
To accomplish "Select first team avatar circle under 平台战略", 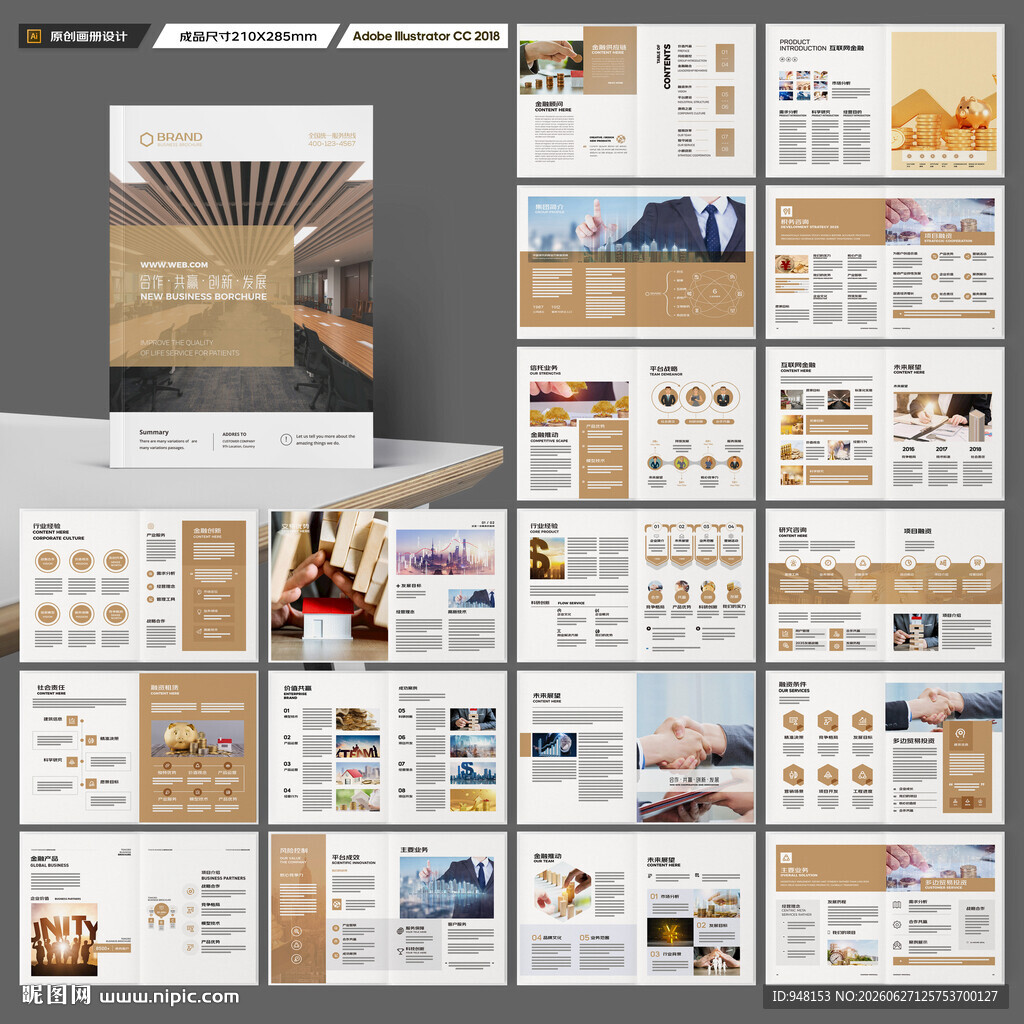I will tap(667, 396).
